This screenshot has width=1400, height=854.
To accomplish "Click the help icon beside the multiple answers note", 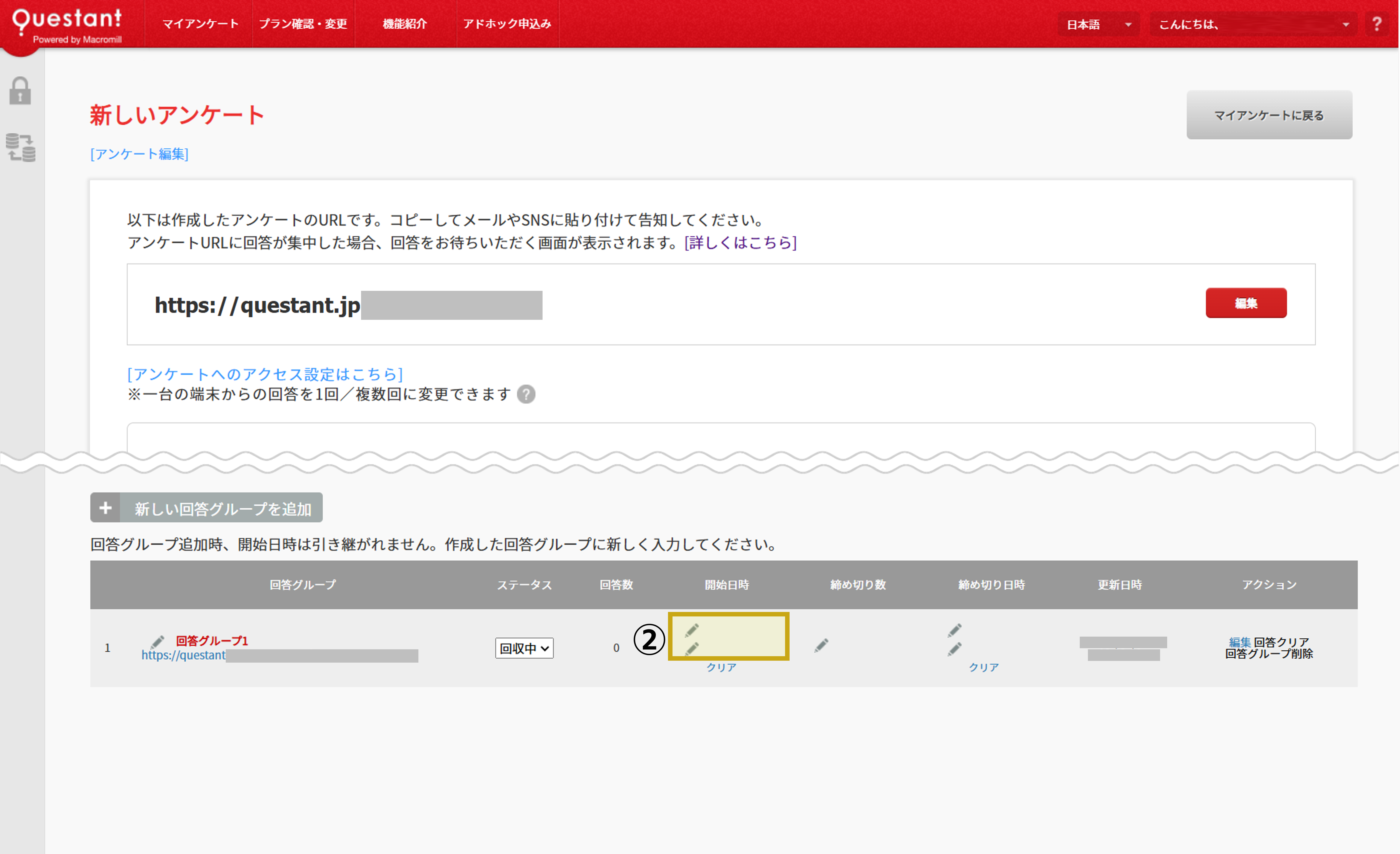I will [526, 394].
